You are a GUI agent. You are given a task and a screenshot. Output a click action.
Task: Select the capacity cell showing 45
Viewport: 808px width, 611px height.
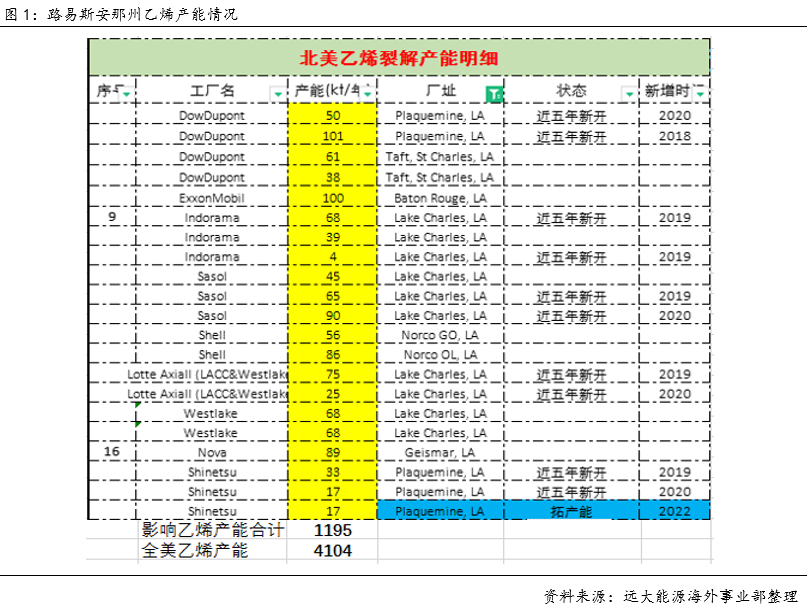point(333,276)
